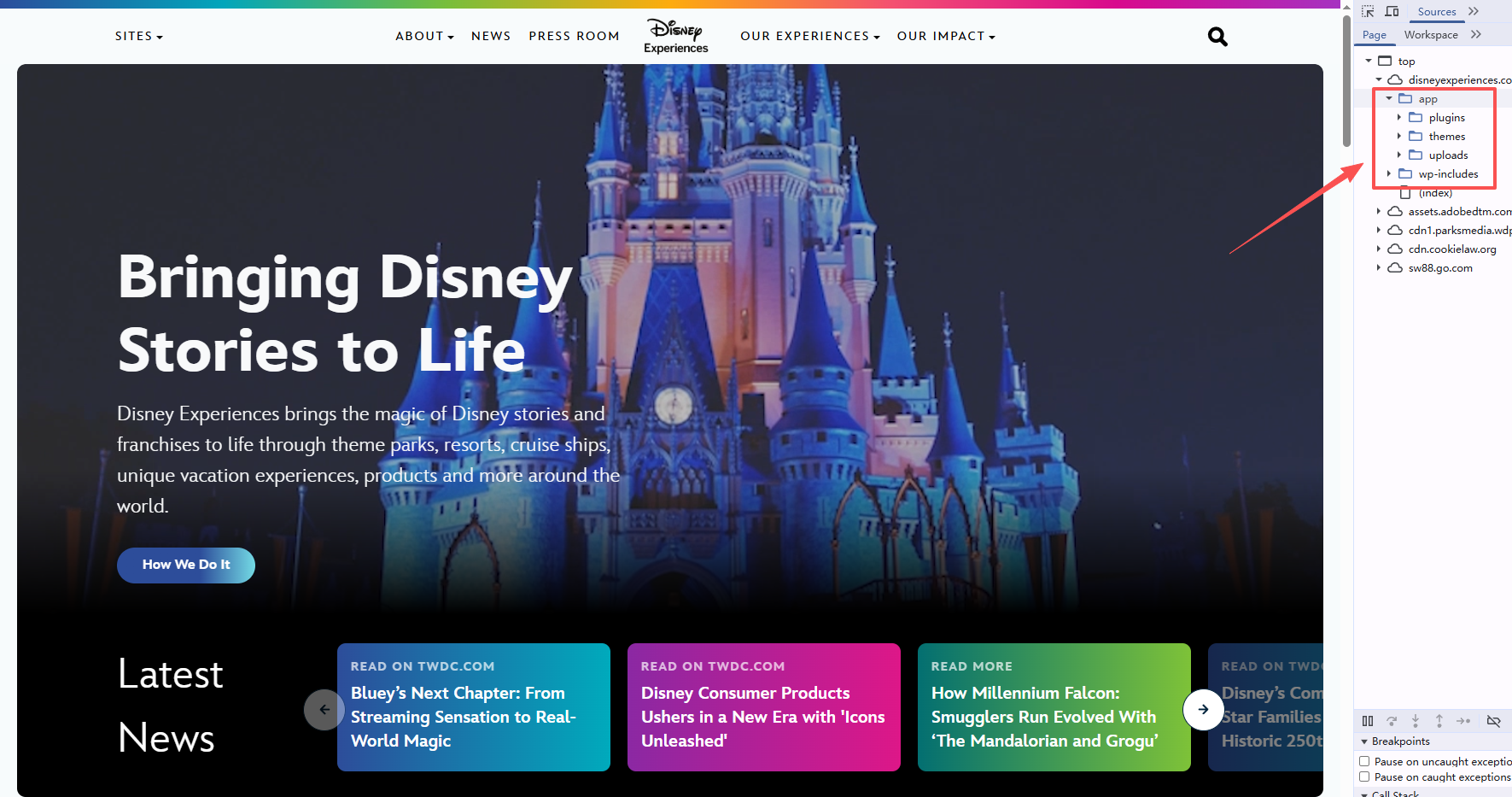Switch to the Workspace tab
This screenshot has height=797, width=1512.
click(1431, 35)
